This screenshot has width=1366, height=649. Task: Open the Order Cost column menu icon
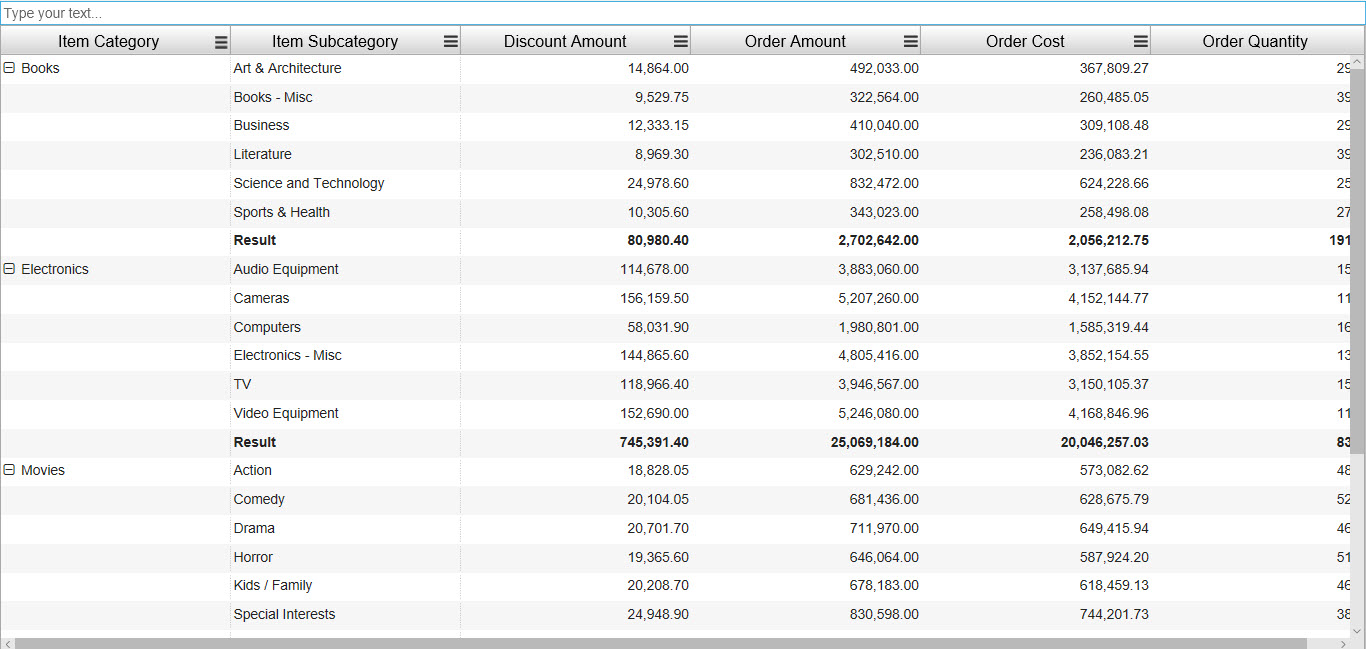point(1141,42)
